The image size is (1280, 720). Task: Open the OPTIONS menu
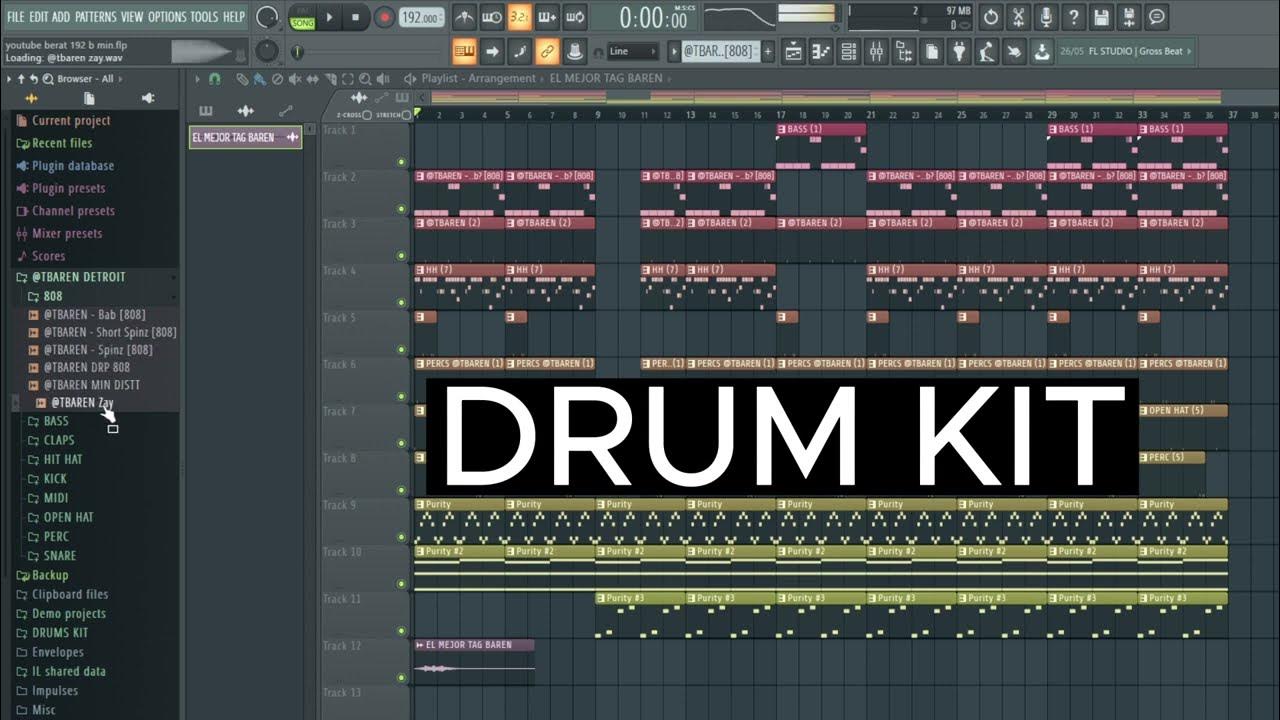[x=167, y=17]
